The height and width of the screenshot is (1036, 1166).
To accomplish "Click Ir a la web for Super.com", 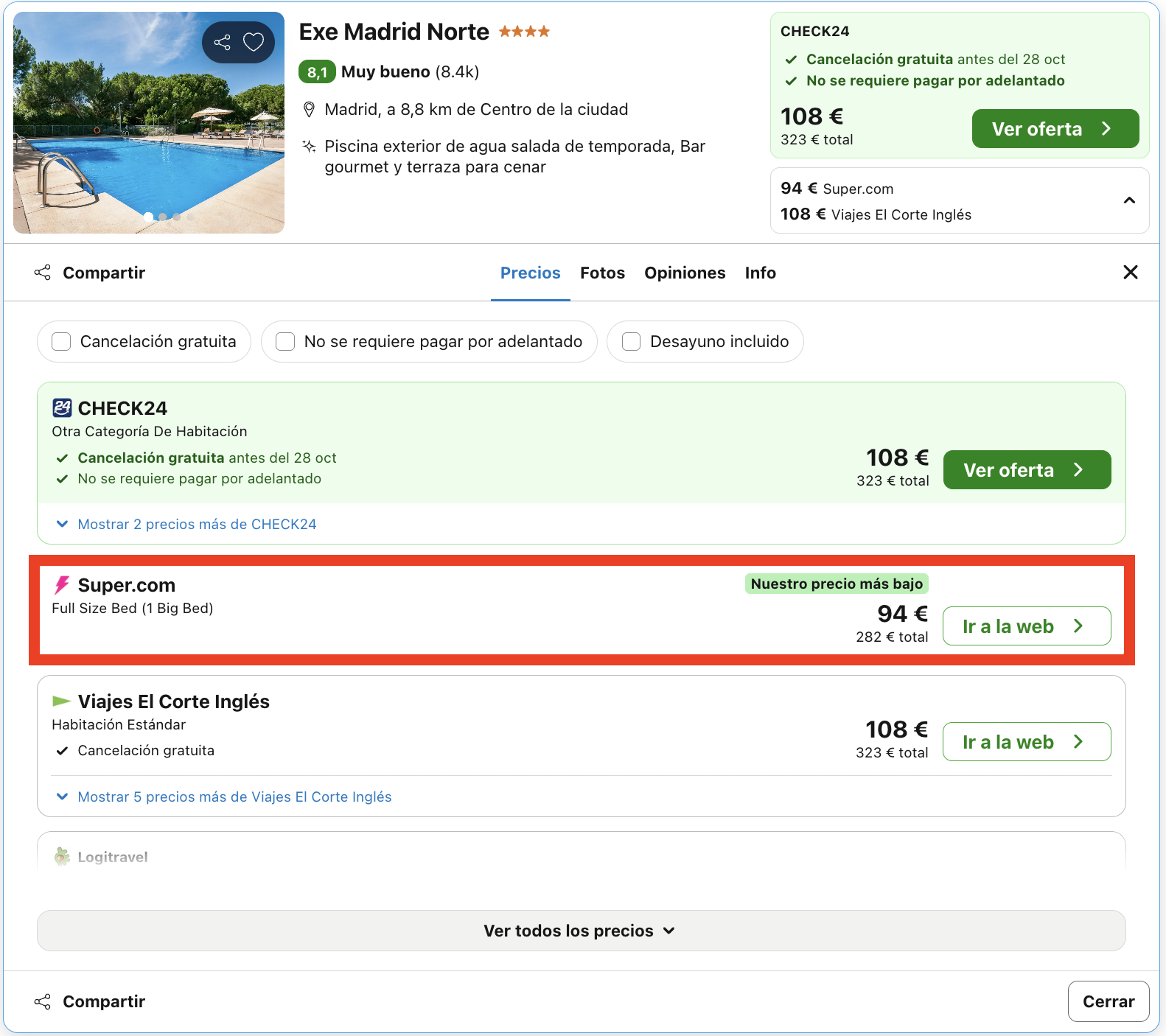I will 1027,626.
